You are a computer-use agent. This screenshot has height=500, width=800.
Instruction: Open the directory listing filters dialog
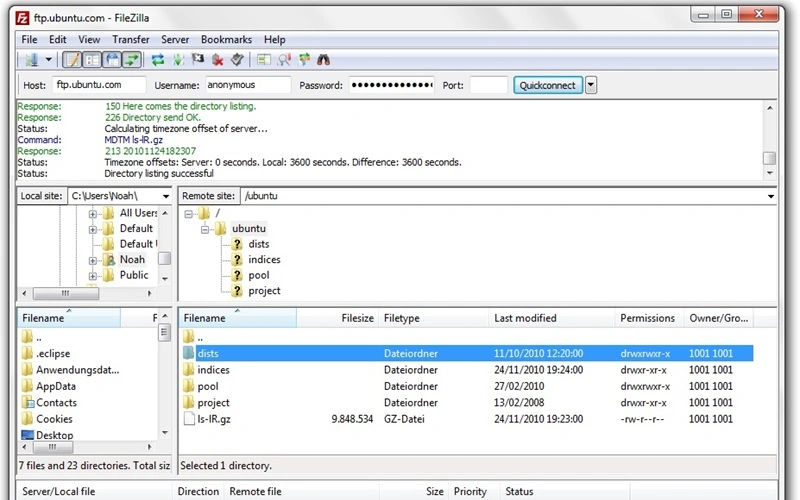click(264, 60)
